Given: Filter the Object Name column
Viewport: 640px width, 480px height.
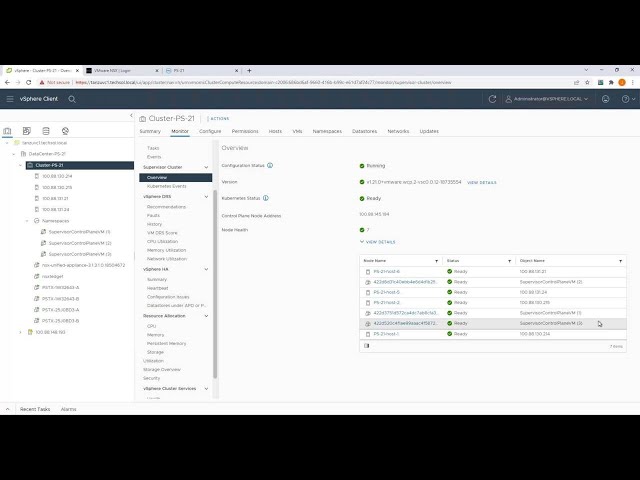Looking at the screenshot, I should pyautogui.click(x=620, y=261).
